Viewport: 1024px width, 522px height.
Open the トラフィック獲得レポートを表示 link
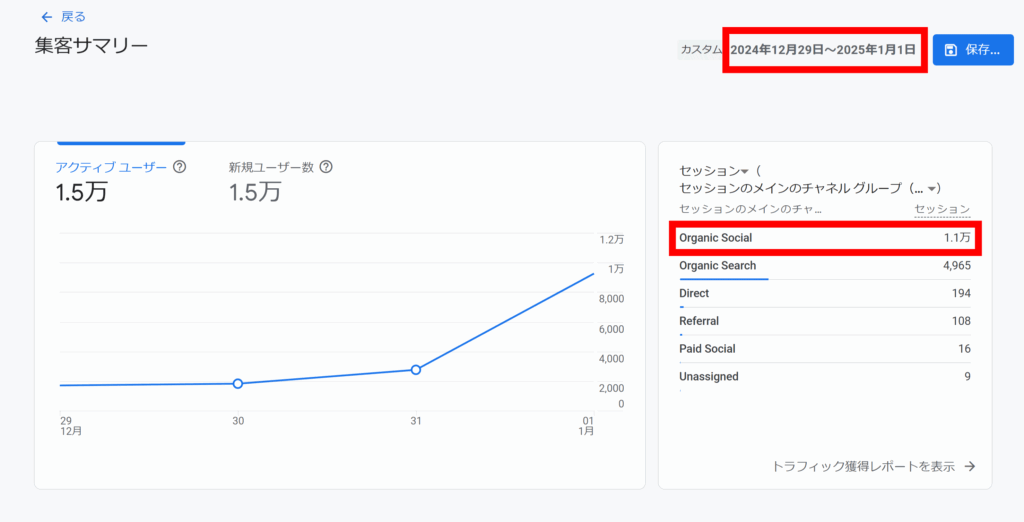(x=873, y=466)
